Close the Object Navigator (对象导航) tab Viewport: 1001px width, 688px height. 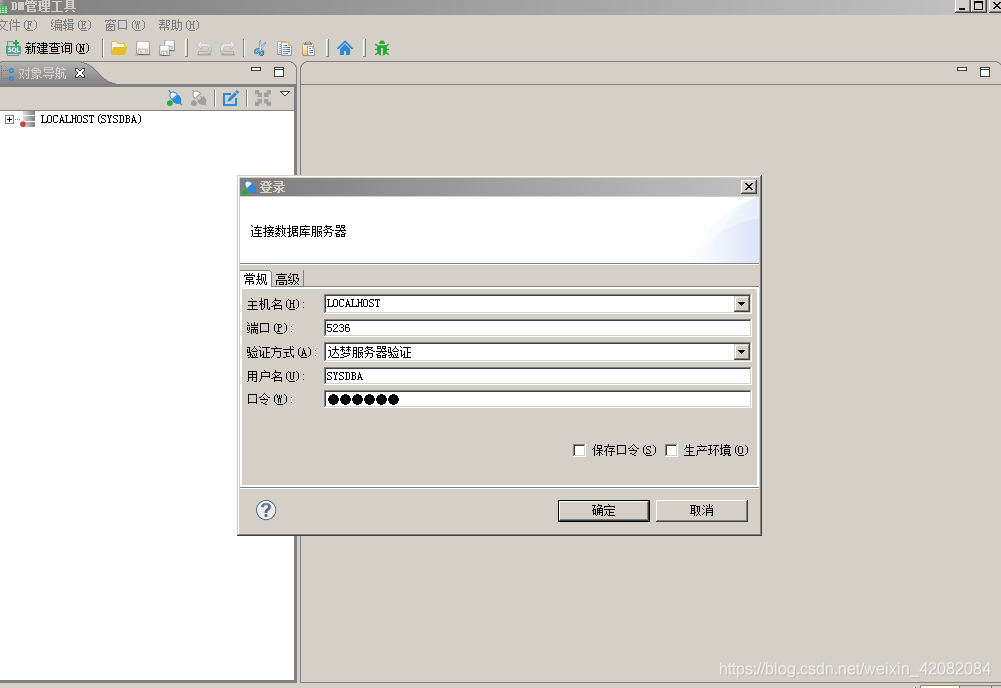point(80,73)
